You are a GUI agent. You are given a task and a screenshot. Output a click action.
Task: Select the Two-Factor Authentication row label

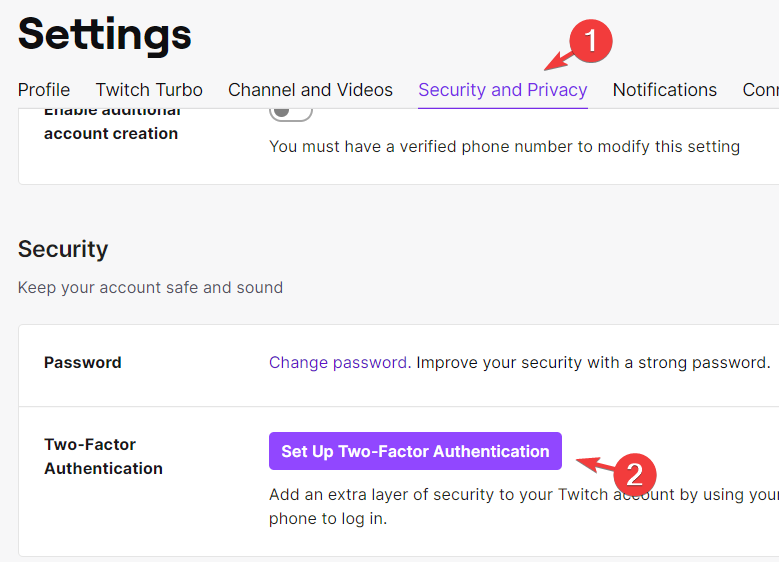(x=103, y=456)
